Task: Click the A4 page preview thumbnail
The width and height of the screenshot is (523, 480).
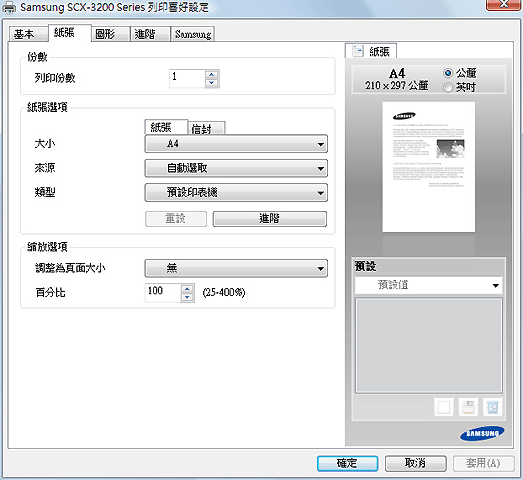Action: click(x=429, y=167)
